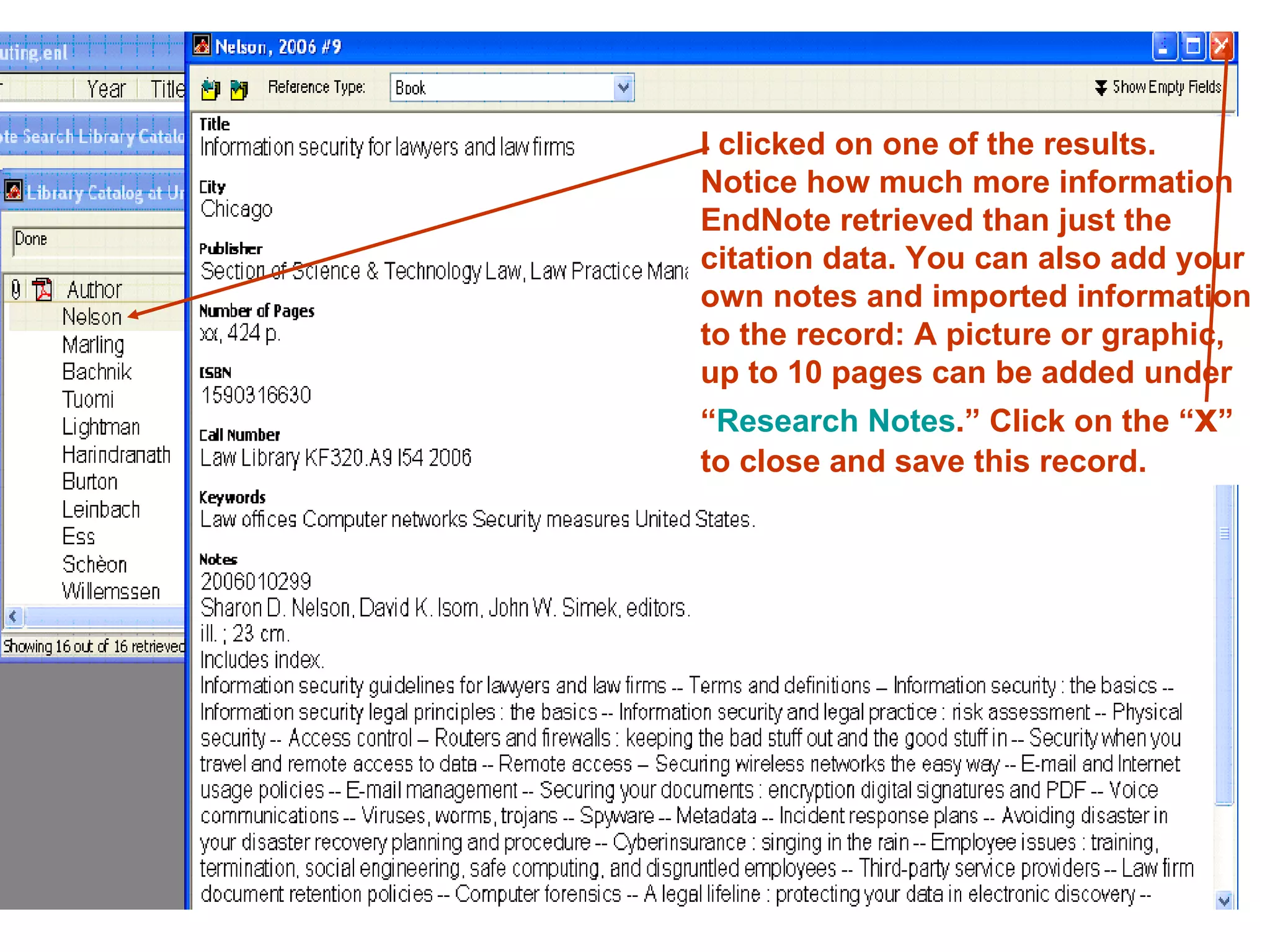Image resolution: width=1270 pixels, height=952 pixels.
Task: Click the vertical scrollbar thumb in record window
Action: [1224, 645]
